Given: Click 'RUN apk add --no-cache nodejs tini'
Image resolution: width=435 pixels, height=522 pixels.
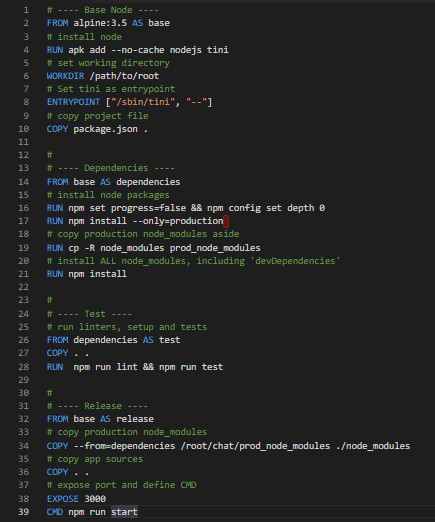Looking at the screenshot, I should [x=138, y=50].
